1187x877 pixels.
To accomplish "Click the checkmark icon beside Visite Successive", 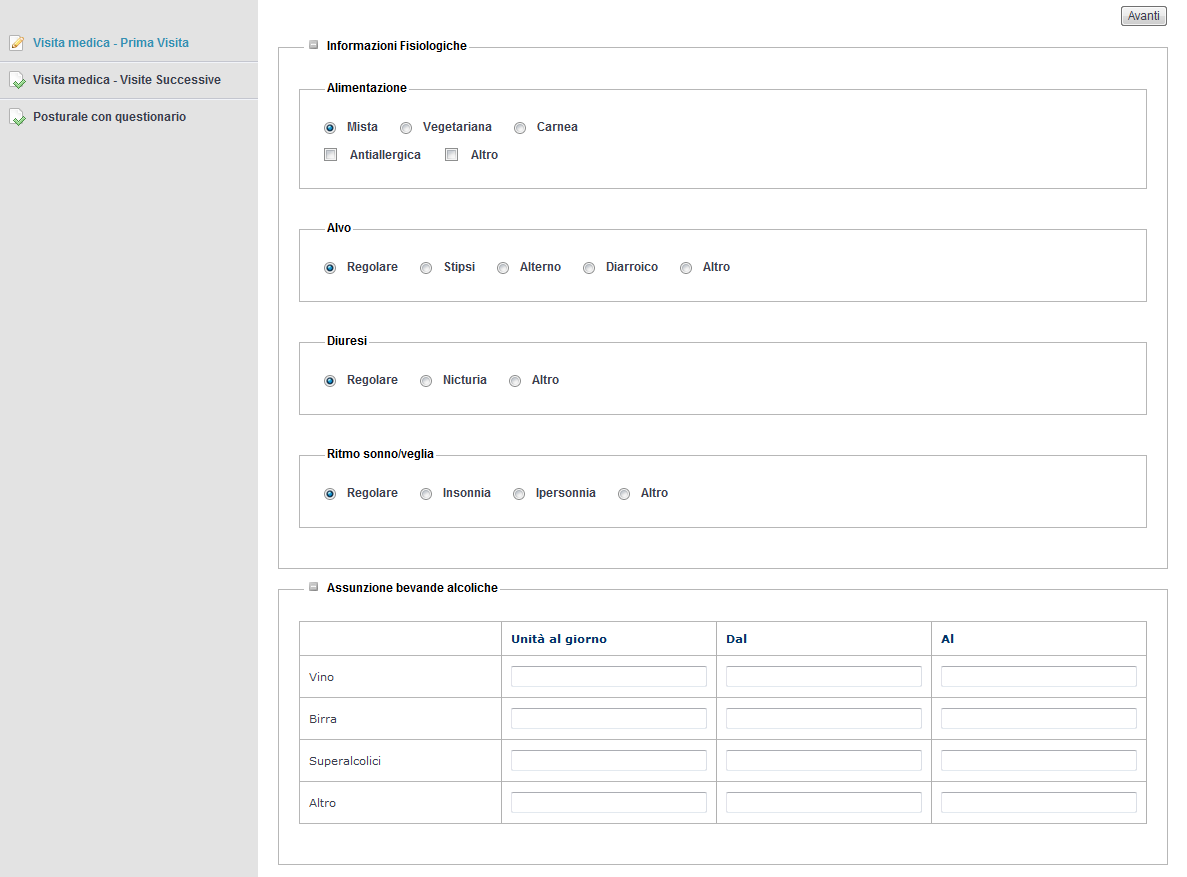I will click(17, 80).
